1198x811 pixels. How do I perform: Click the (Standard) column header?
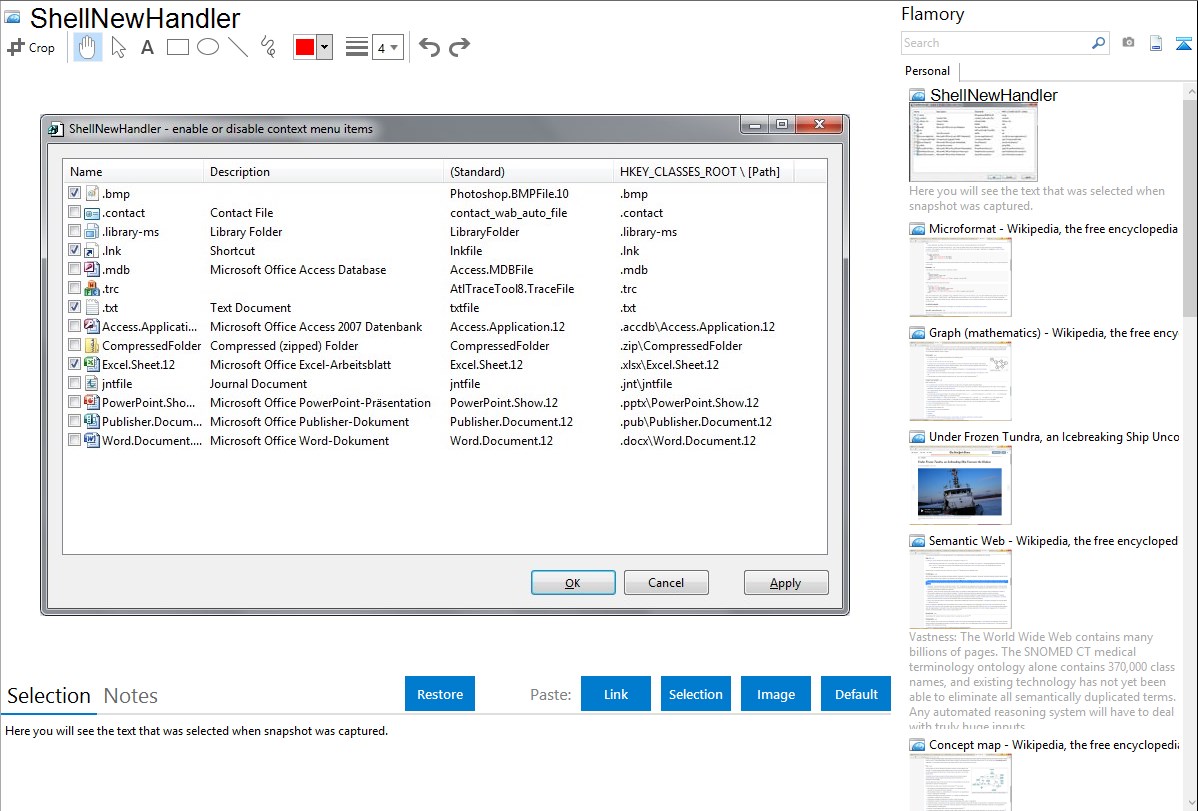[528, 171]
